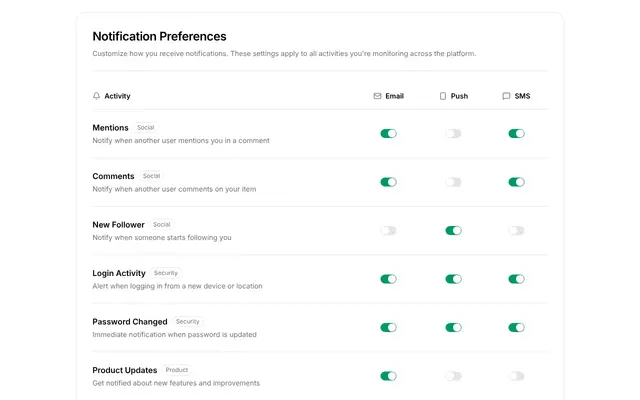Select the Password Changed row title

tap(130, 322)
